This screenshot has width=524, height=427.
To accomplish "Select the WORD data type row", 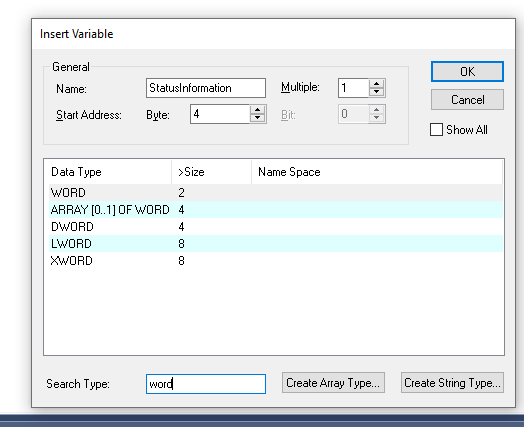I will tap(276, 193).
